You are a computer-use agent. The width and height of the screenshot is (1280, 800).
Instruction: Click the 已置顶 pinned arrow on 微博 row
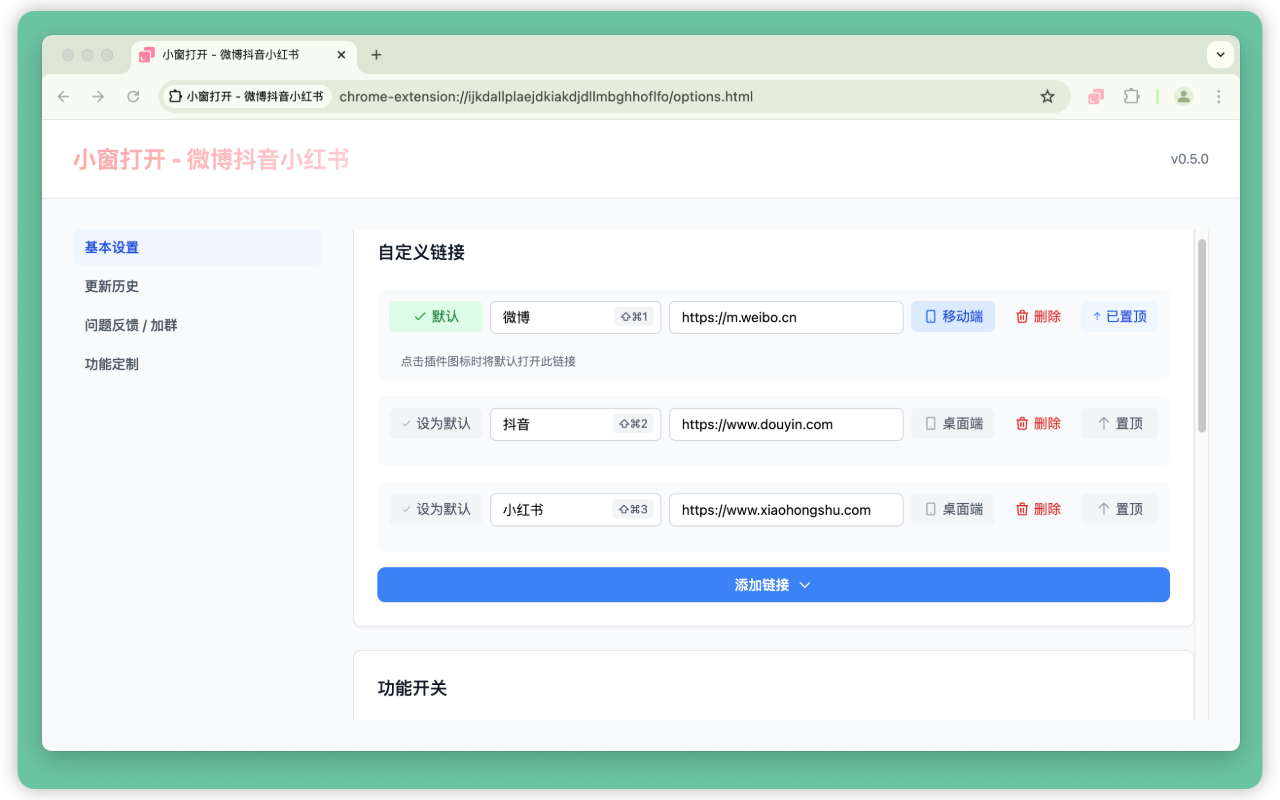click(1119, 316)
